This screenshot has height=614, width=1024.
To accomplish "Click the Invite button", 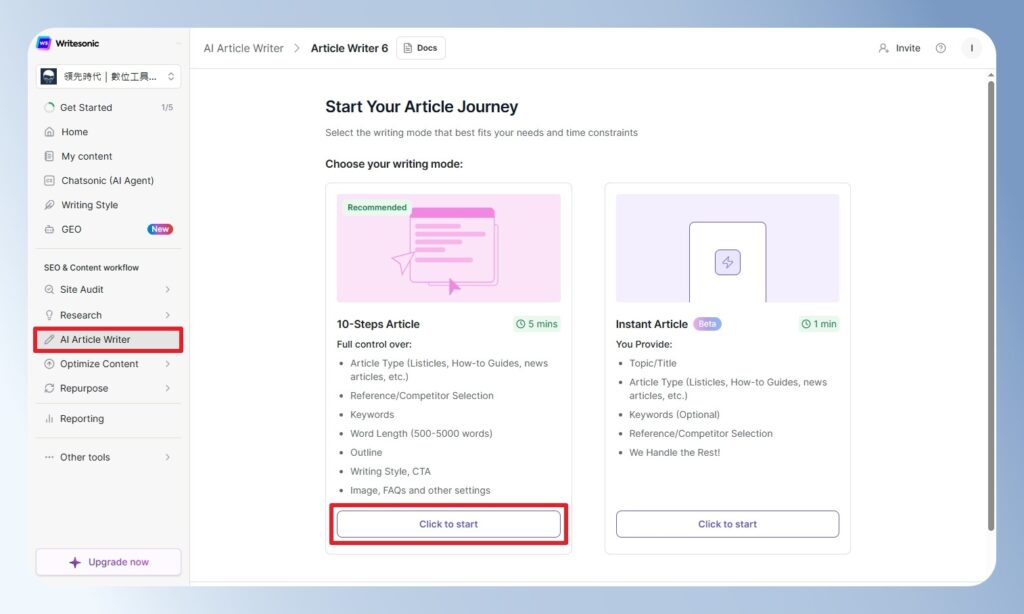I will (899, 48).
